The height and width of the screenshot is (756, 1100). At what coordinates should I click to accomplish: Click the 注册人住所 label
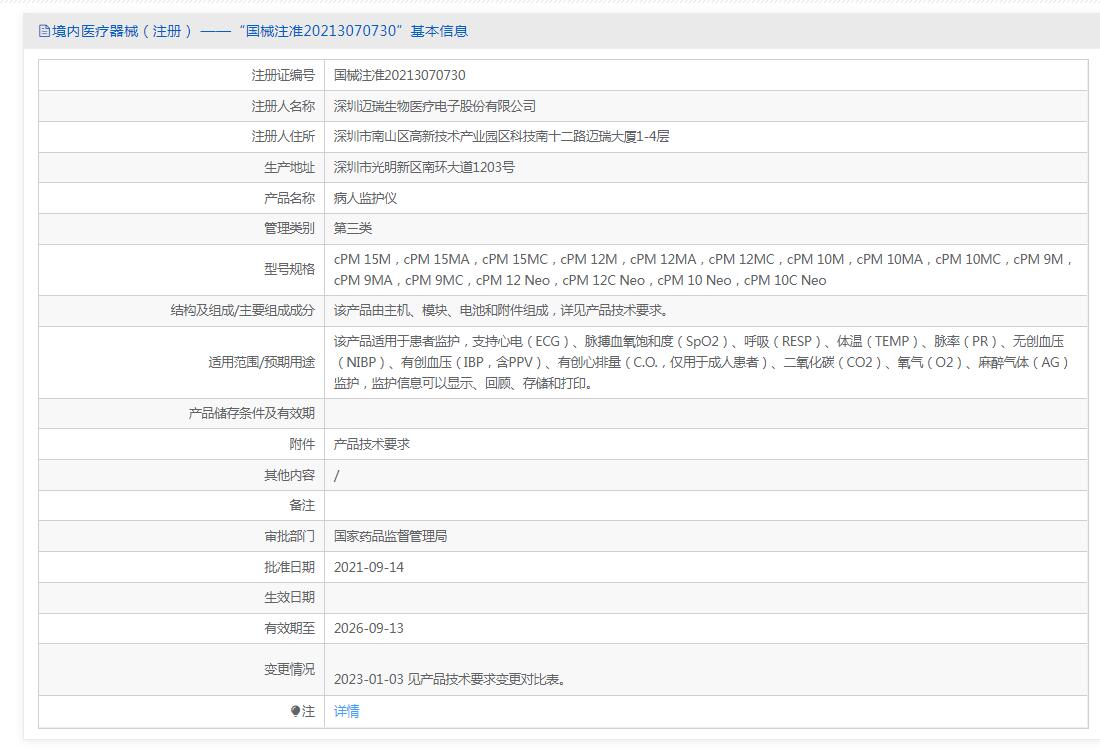[283, 136]
